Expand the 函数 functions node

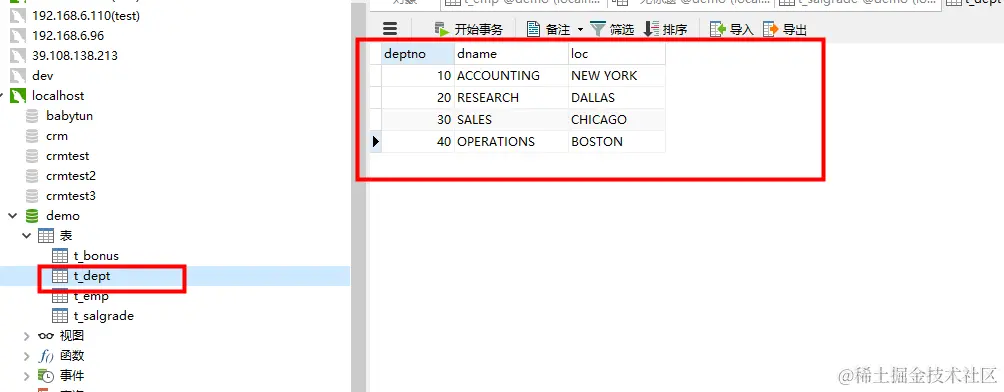click(26, 356)
